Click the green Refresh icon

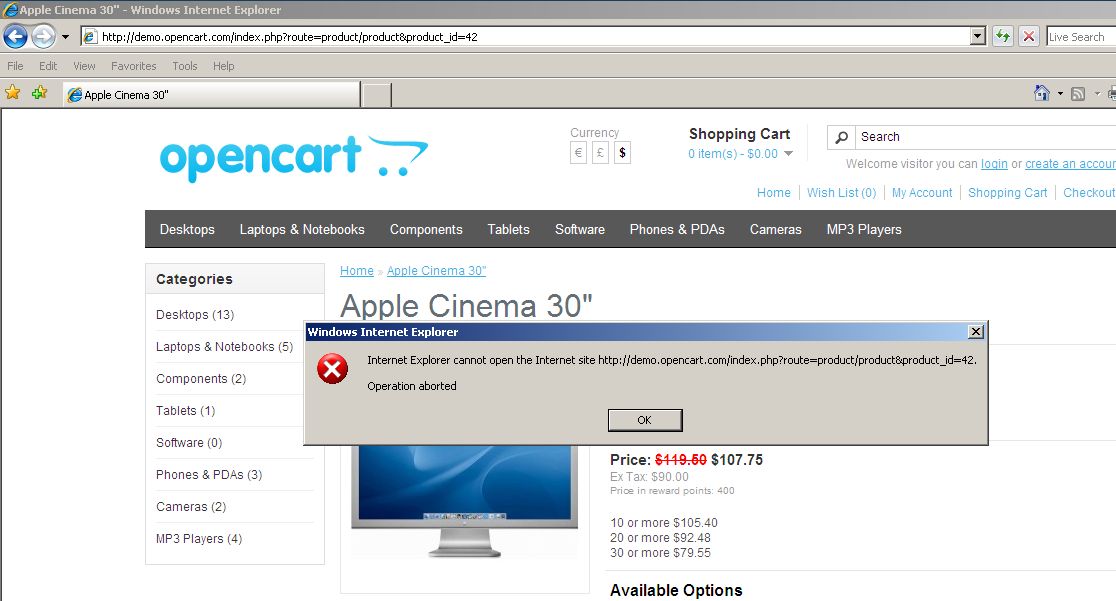click(1003, 36)
